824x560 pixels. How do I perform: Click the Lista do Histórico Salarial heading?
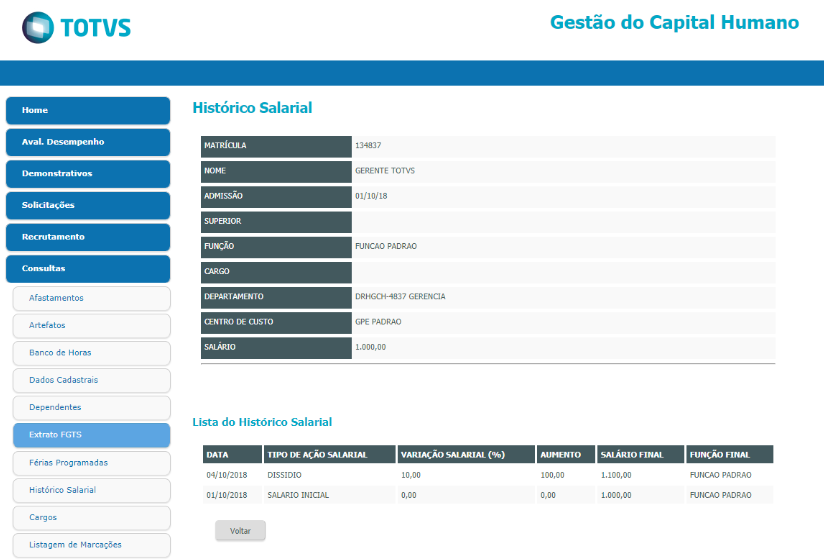pos(262,422)
